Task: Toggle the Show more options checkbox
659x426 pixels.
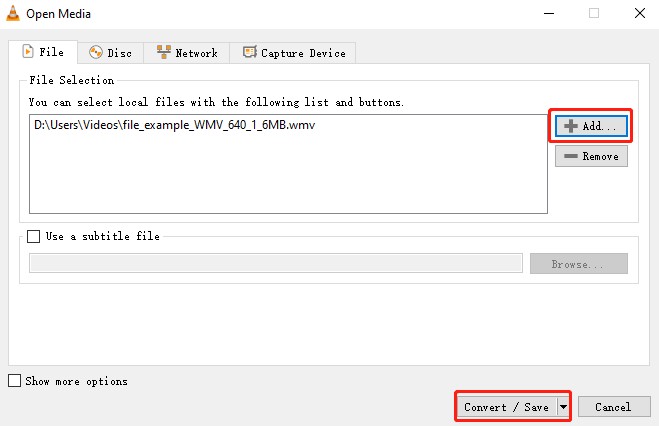Action: click(x=14, y=381)
